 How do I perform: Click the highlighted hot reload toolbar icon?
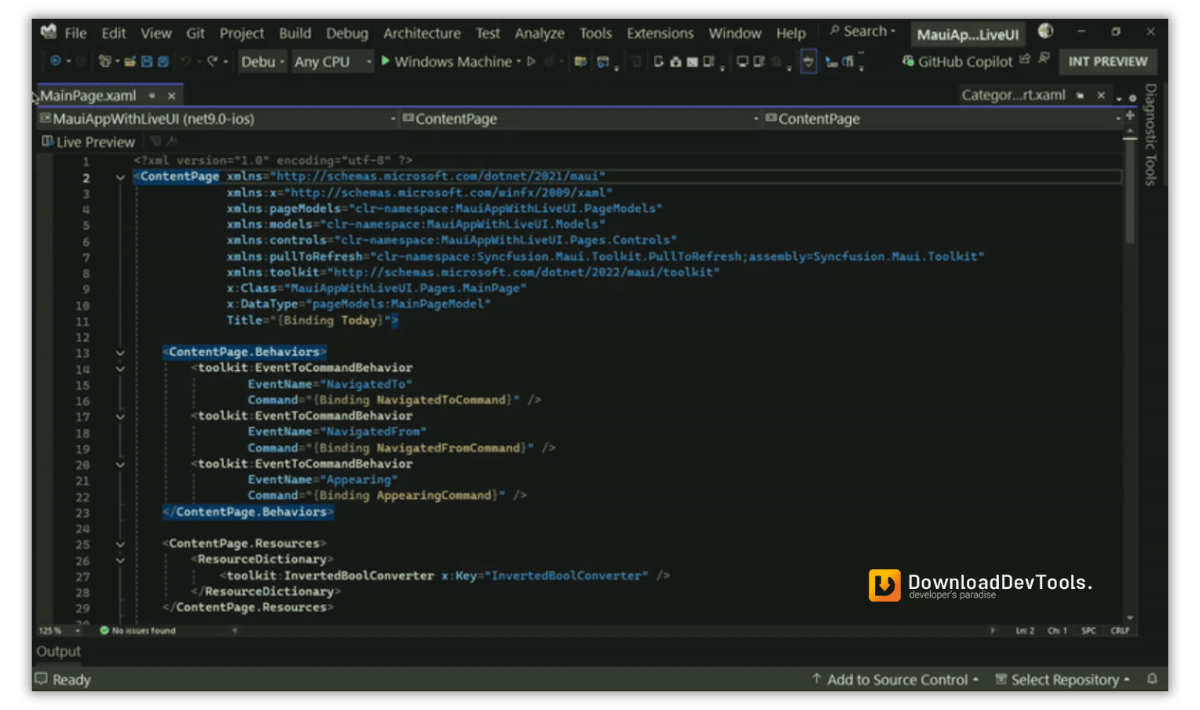coord(808,62)
